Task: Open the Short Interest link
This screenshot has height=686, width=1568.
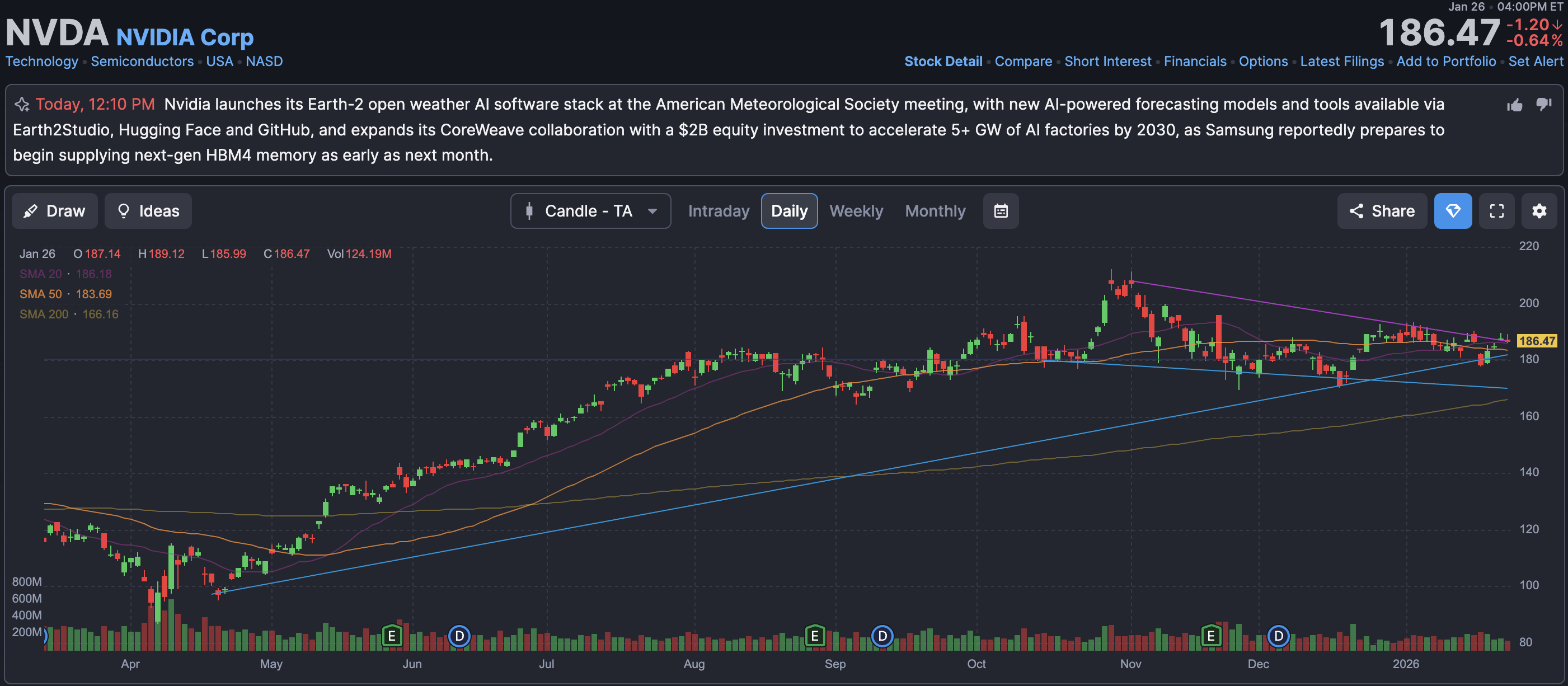Action: coord(1107,62)
